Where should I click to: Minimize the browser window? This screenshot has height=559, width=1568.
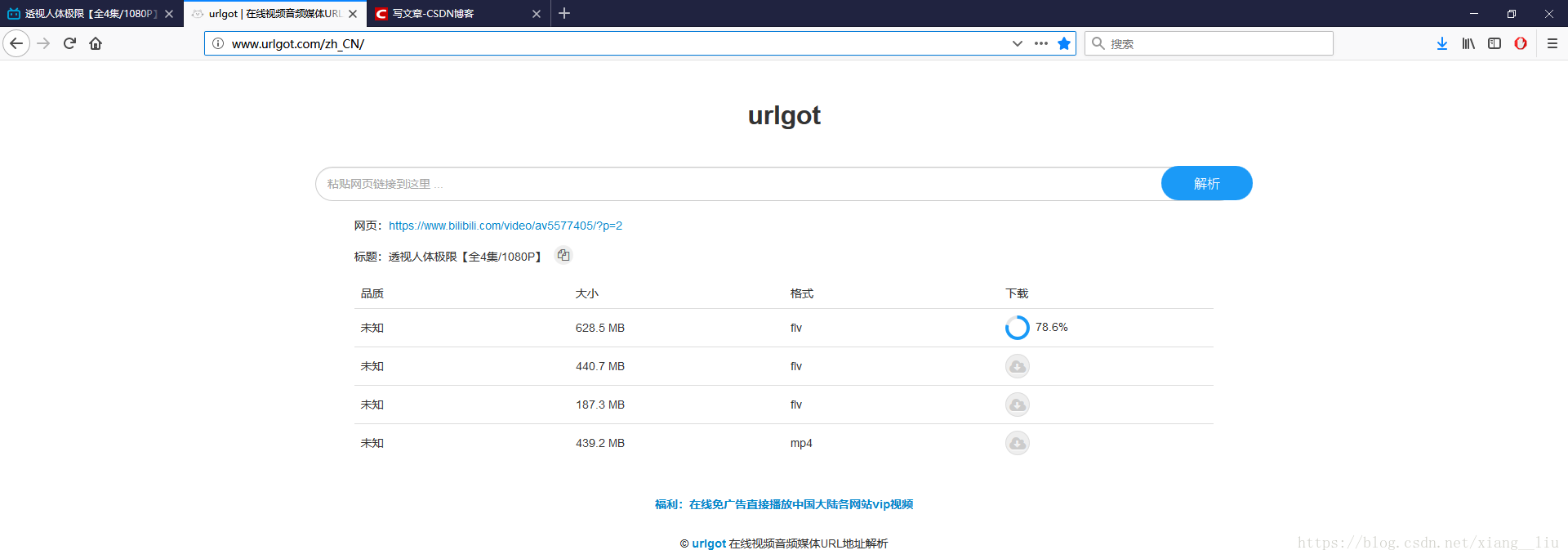click(x=1474, y=14)
